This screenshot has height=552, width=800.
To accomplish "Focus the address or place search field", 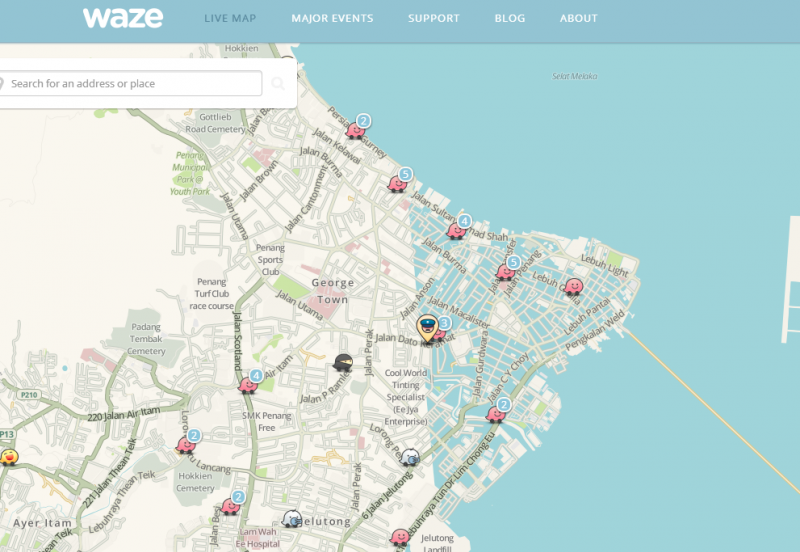I will (x=131, y=83).
